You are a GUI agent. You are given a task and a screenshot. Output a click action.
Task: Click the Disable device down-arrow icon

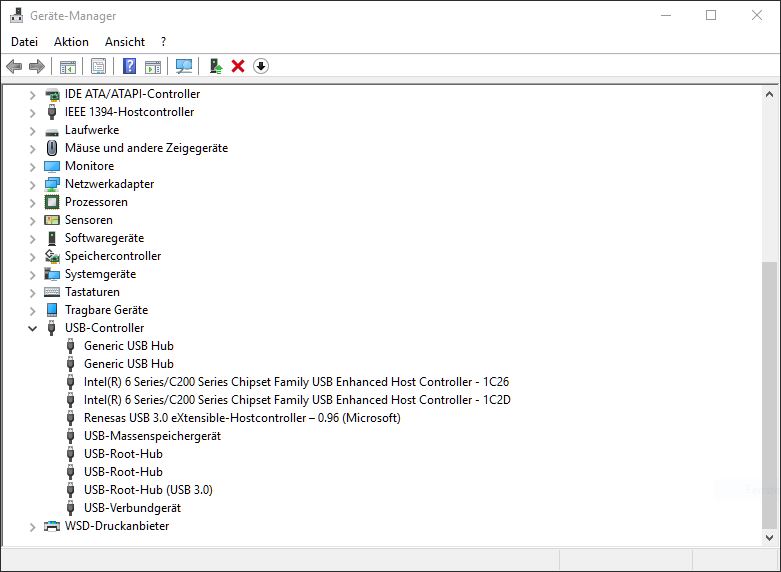point(261,66)
